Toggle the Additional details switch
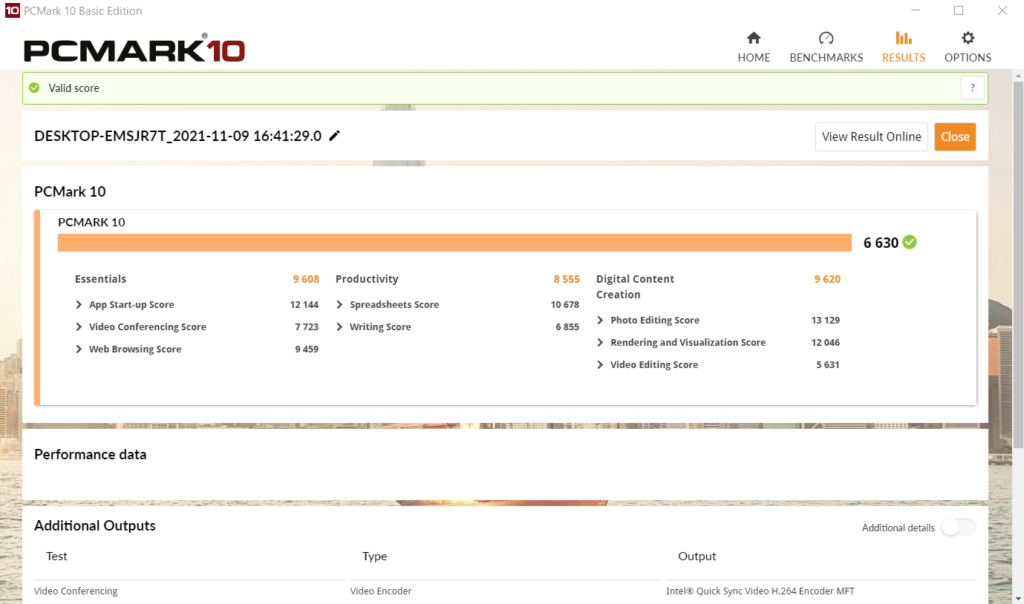1024x604 pixels. [x=958, y=527]
